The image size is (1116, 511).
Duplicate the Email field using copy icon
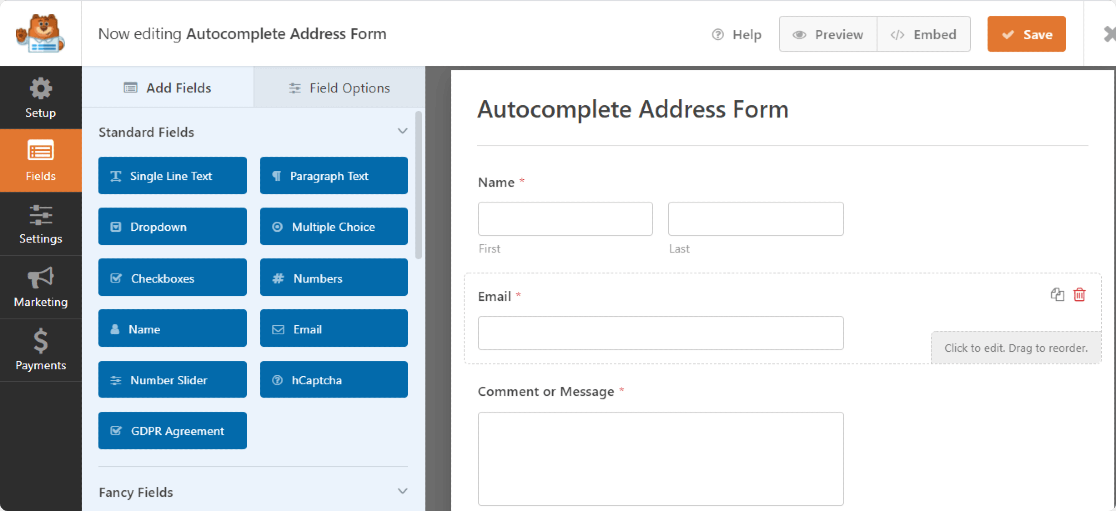[1058, 295]
